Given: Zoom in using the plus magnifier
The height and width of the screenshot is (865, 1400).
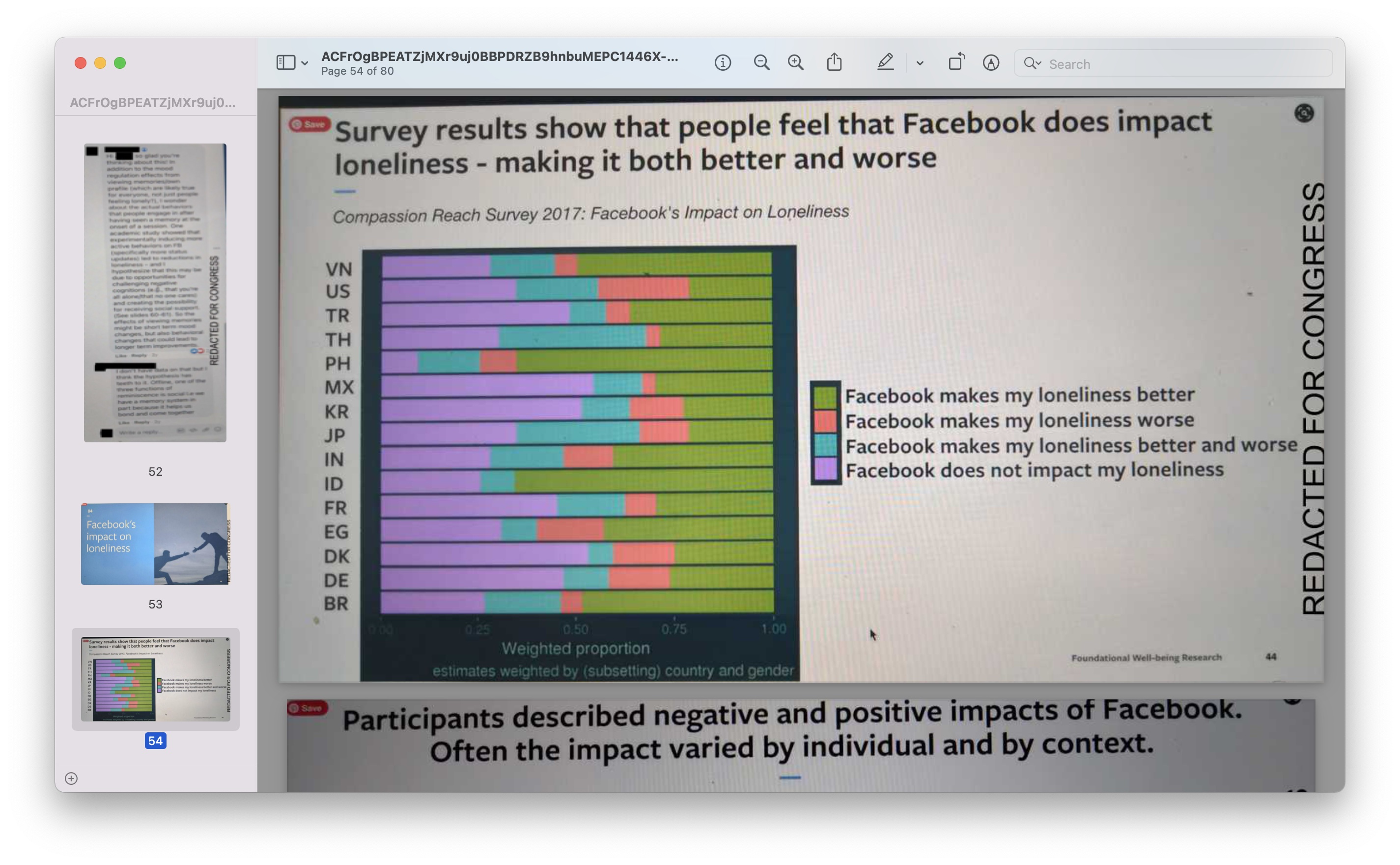Looking at the screenshot, I should coord(796,63).
